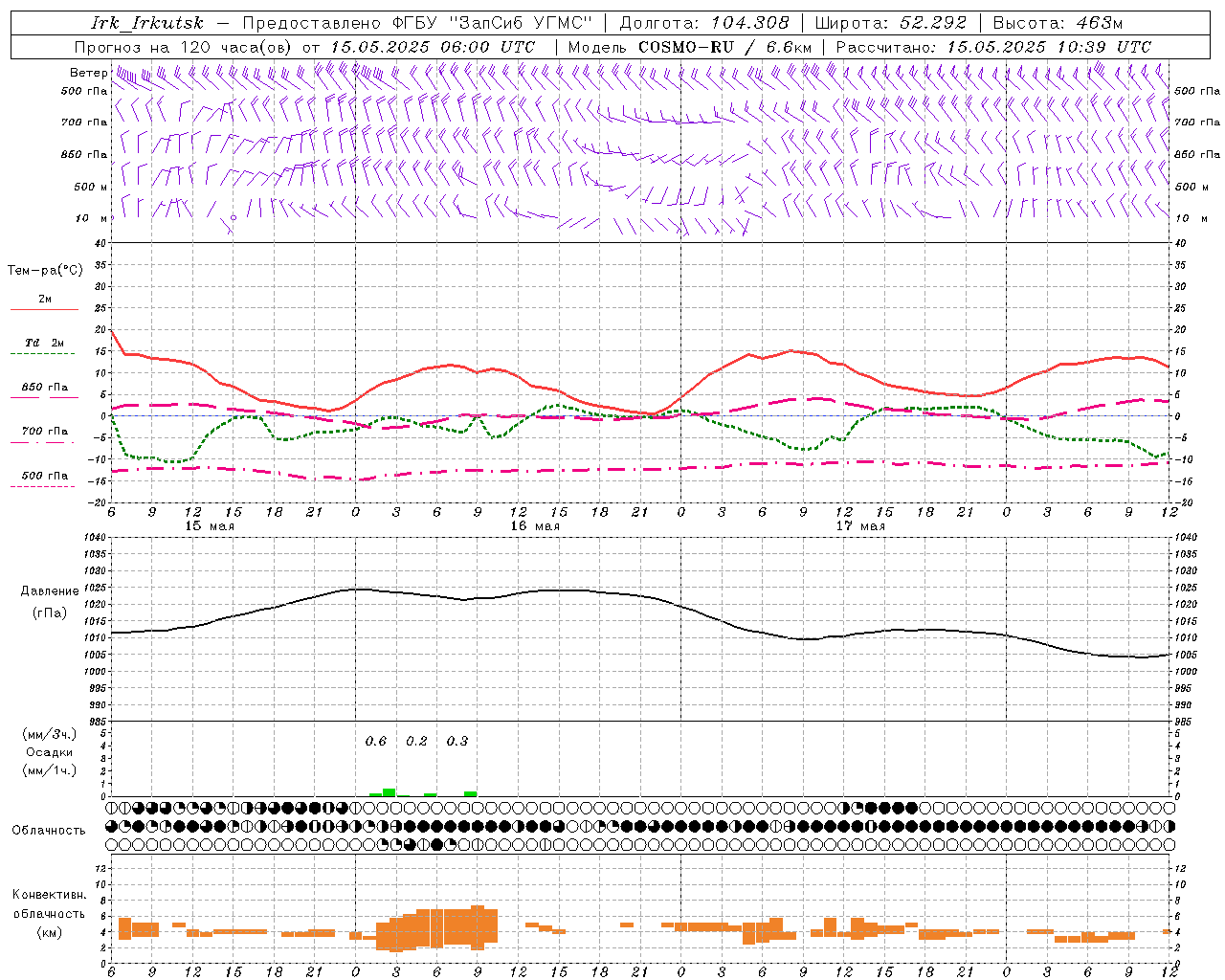
Task: Click the 17 мая date label
Action: click(860, 526)
